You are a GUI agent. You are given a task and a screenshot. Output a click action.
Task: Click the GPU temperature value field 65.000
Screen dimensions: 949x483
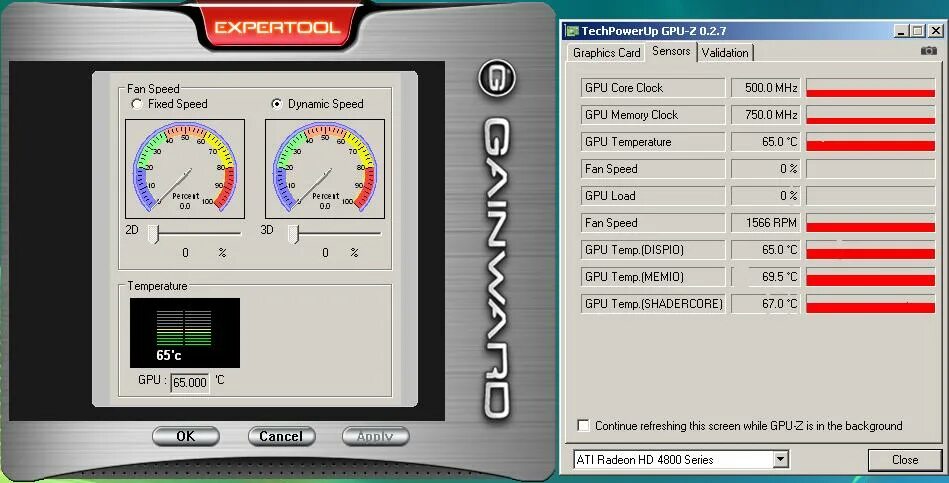(189, 383)
